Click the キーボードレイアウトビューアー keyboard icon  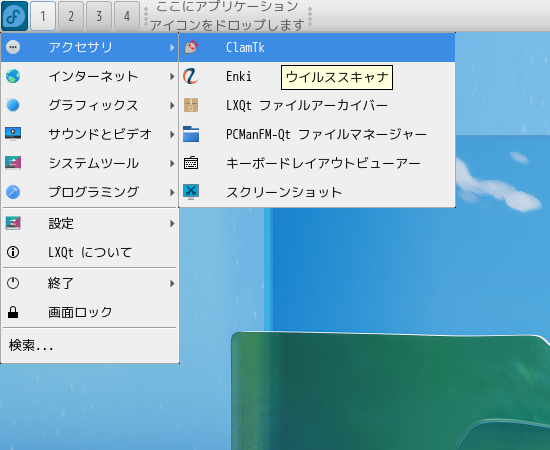coord(191,163)
